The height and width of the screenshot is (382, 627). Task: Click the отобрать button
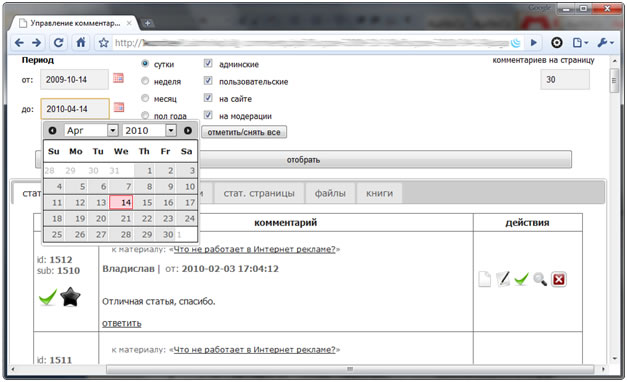[304, 160]
